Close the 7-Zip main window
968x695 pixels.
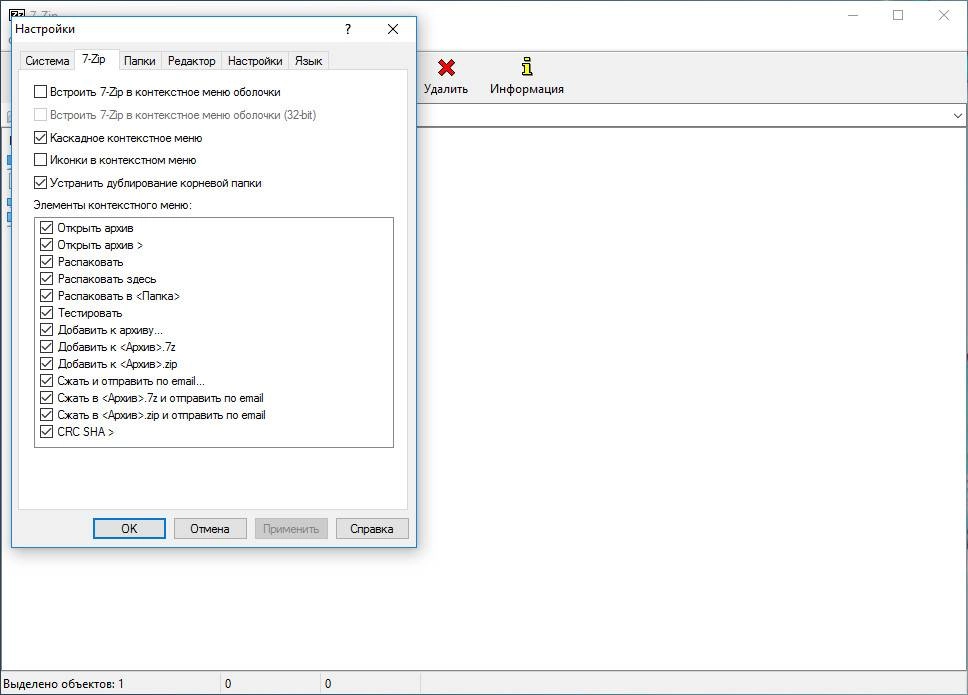pos(944,15)
